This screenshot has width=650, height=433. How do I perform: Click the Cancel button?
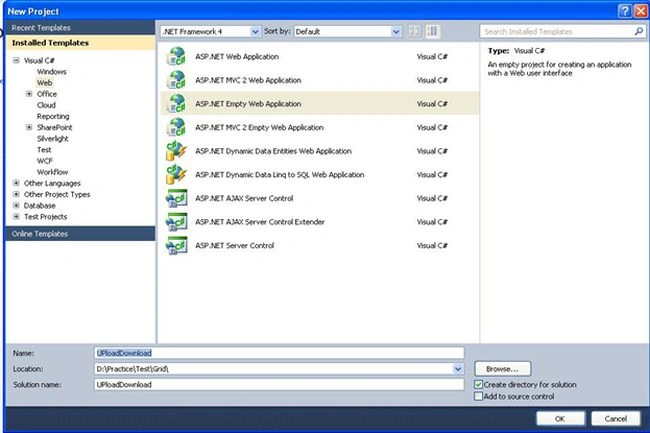tap(616, 418)
